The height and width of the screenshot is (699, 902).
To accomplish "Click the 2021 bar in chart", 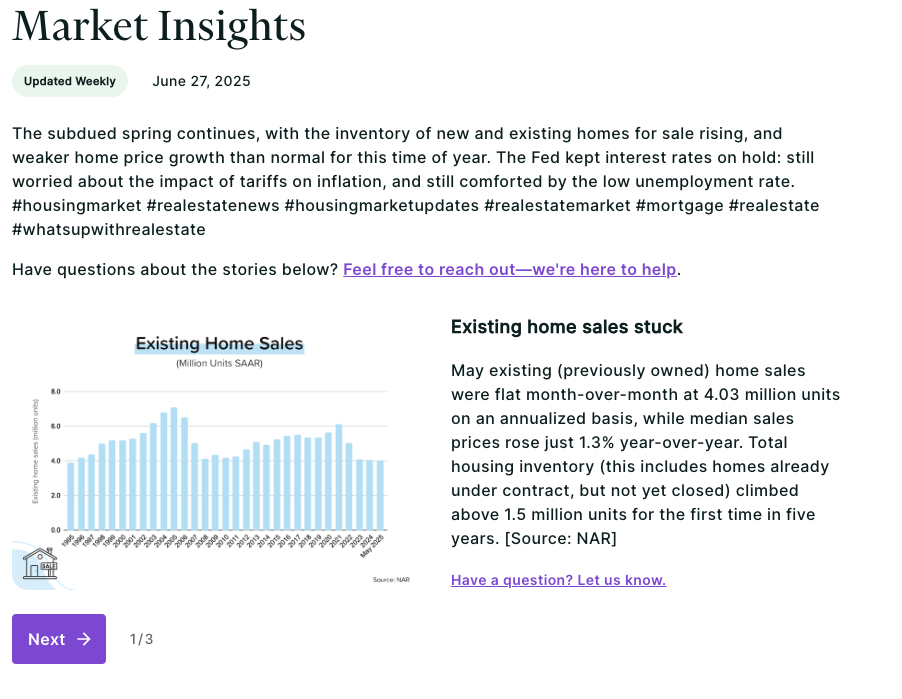I will click(x=339, y=478).
